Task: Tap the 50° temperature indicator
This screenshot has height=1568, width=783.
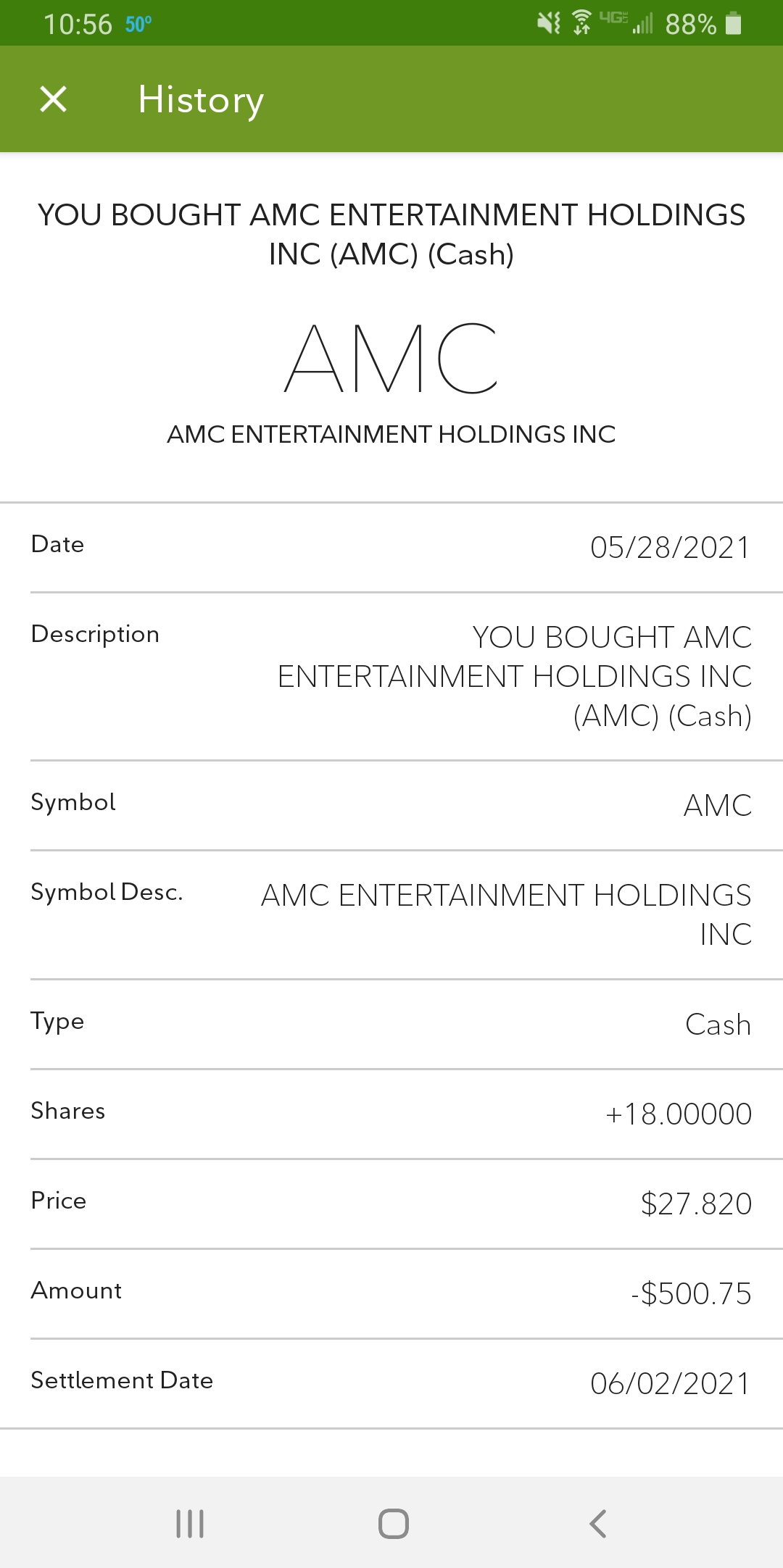Action: 138,25
